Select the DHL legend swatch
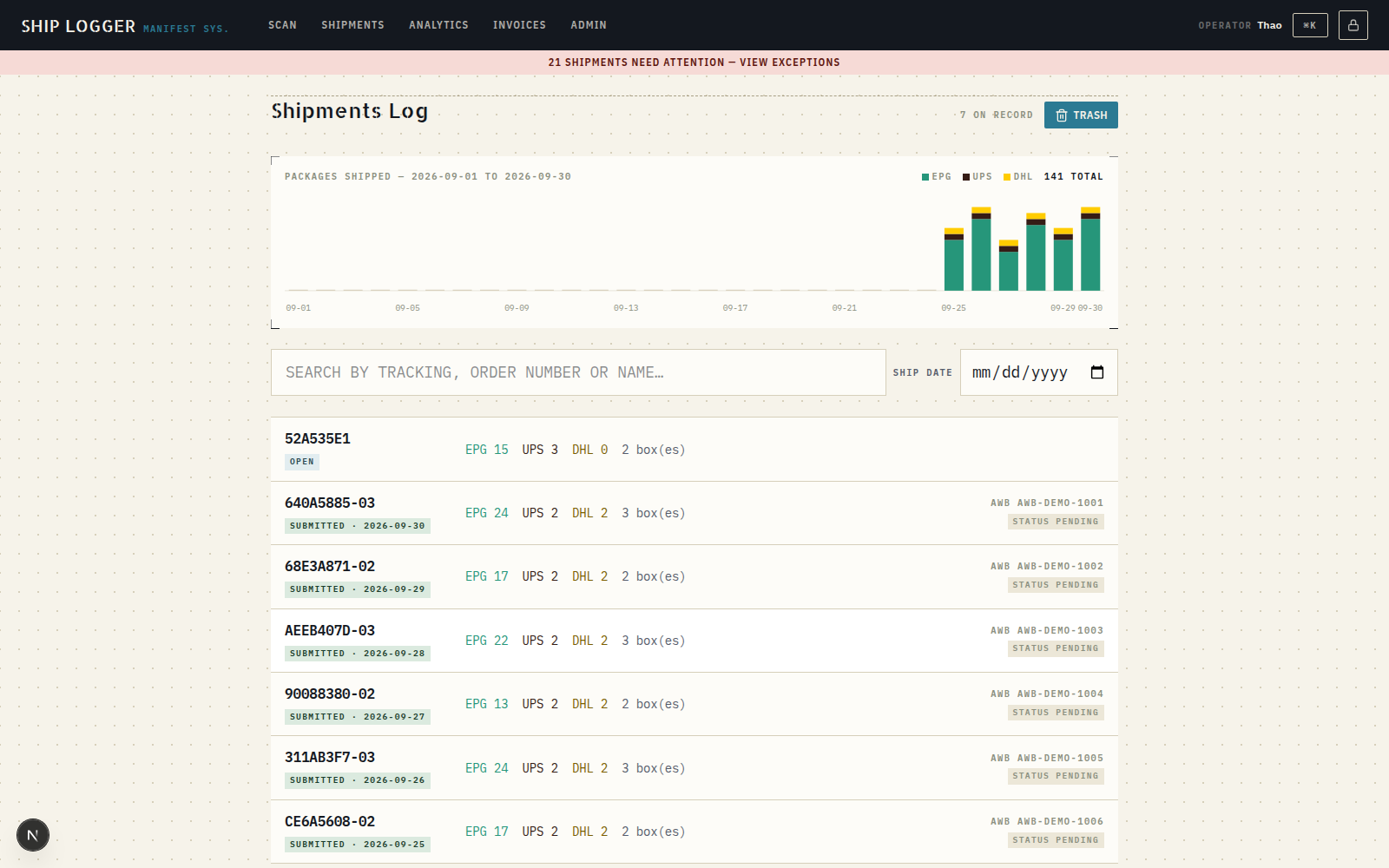The height and width of the screenshot is (868, 1389). click(1007, 177)
